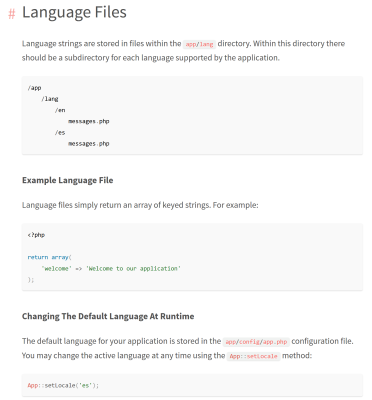Click Changing The Default Language At Runtime heading
Viewport: 372px width, 400px height.
pyautogui.click(x=108, y=316)
